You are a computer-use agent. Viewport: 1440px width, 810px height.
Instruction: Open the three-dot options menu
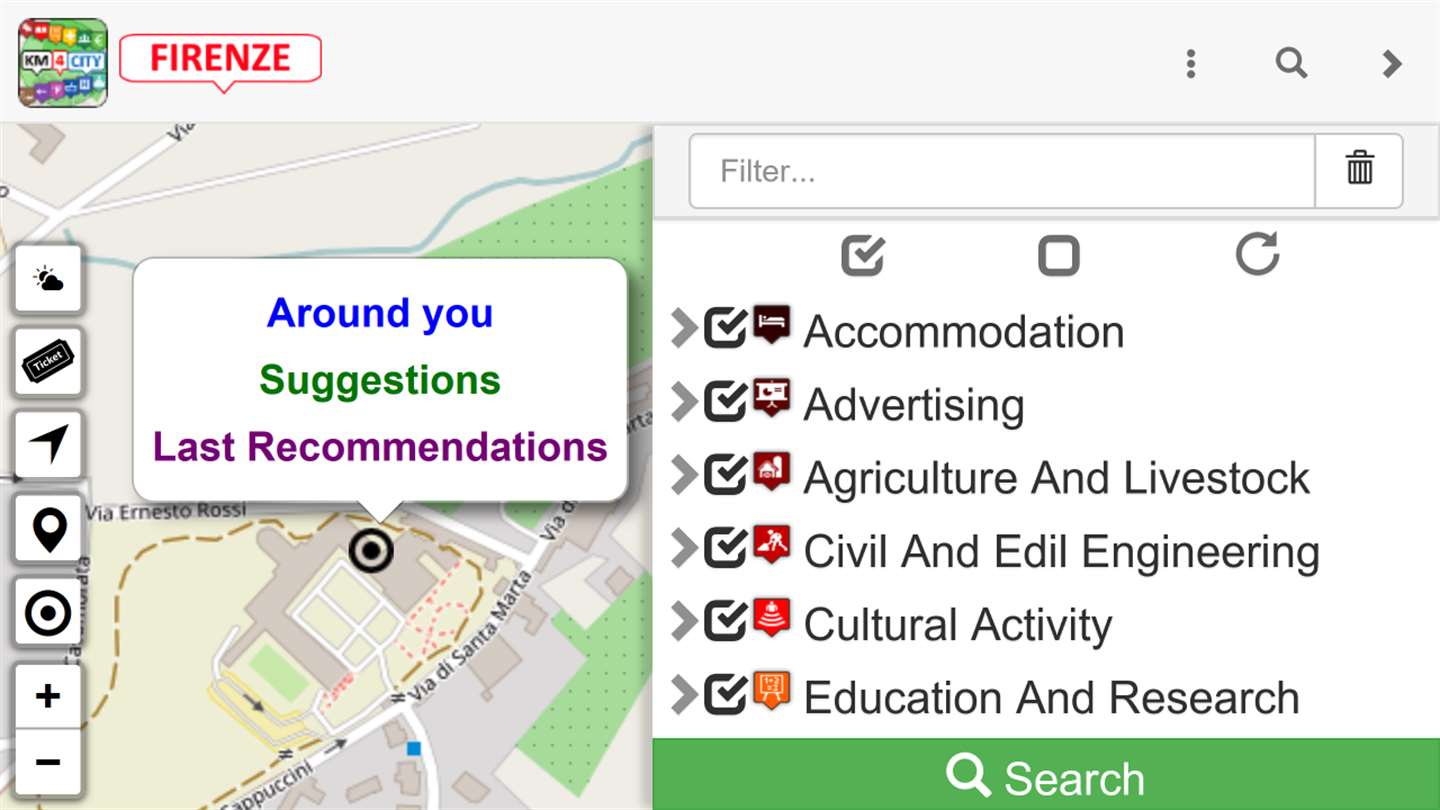coord(1190,64)
